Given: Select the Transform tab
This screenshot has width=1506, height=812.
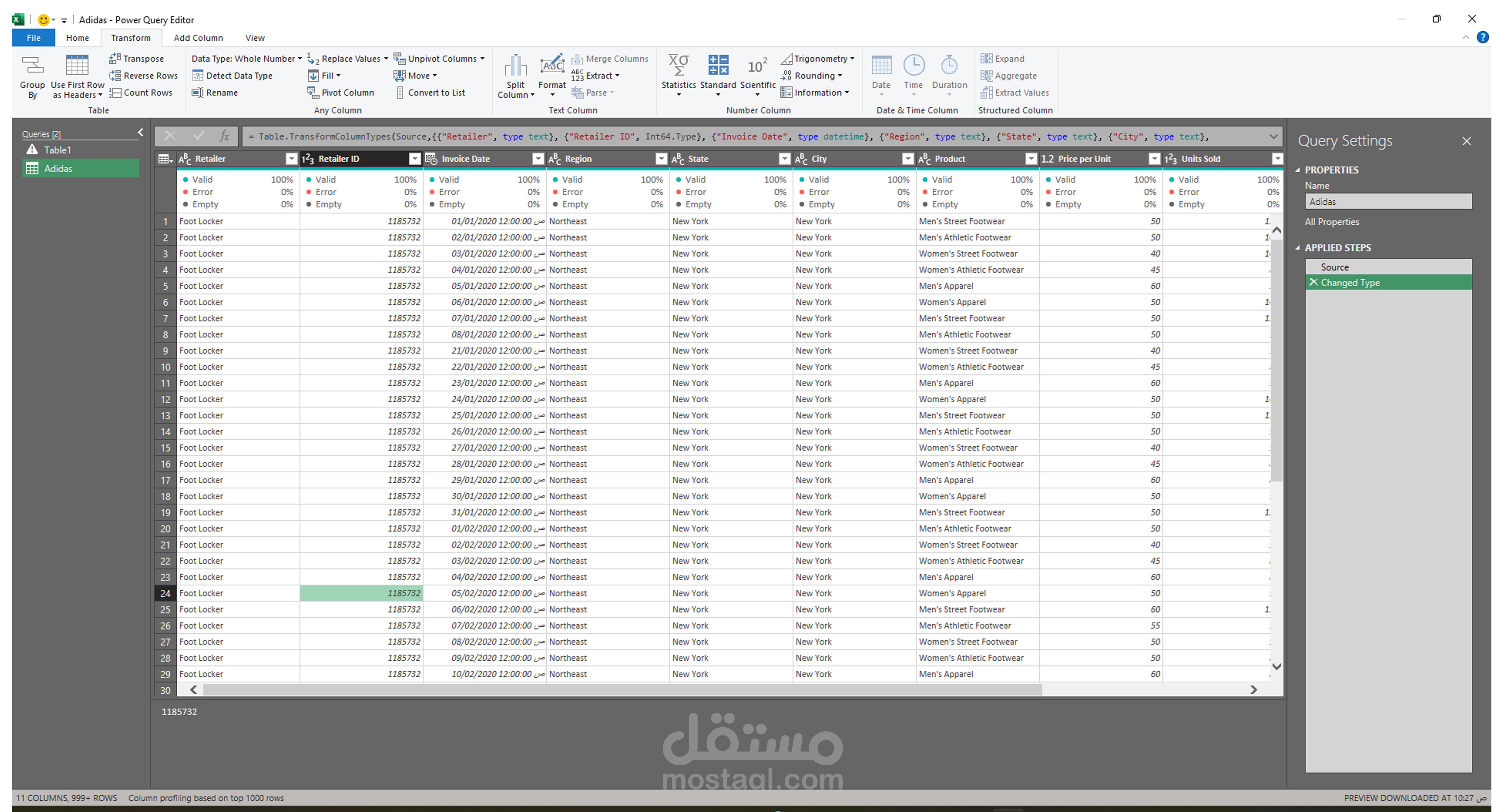Looking at the screenshot, I should (x=131, y=38).
